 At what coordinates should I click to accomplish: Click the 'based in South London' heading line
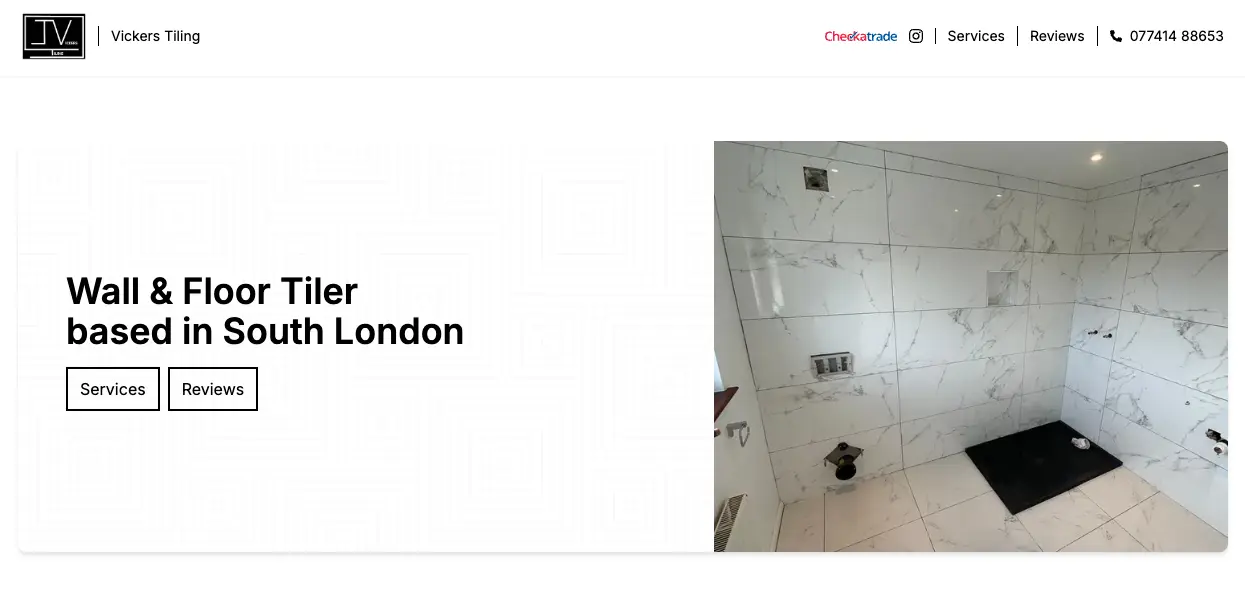click(265, 331)
